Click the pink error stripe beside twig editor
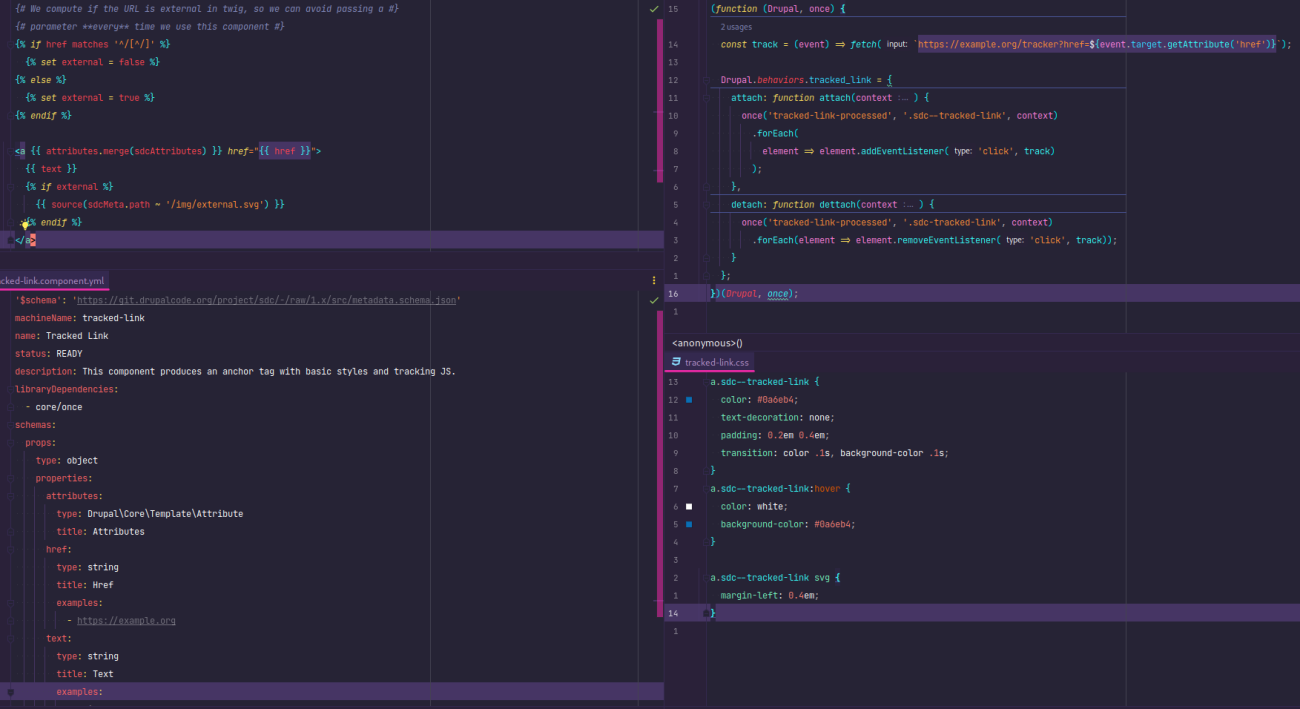 [x=660, y=101]
